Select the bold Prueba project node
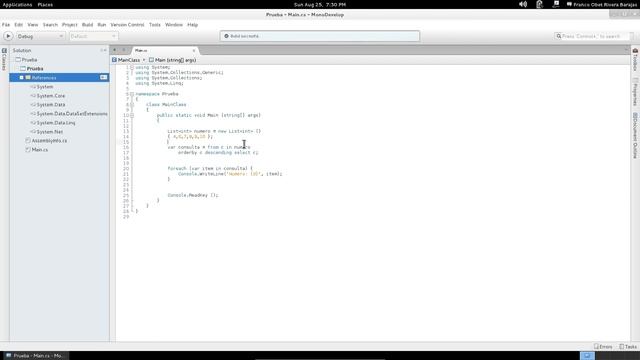This screenshot has width=640, height=360. [x=35, y=69]
